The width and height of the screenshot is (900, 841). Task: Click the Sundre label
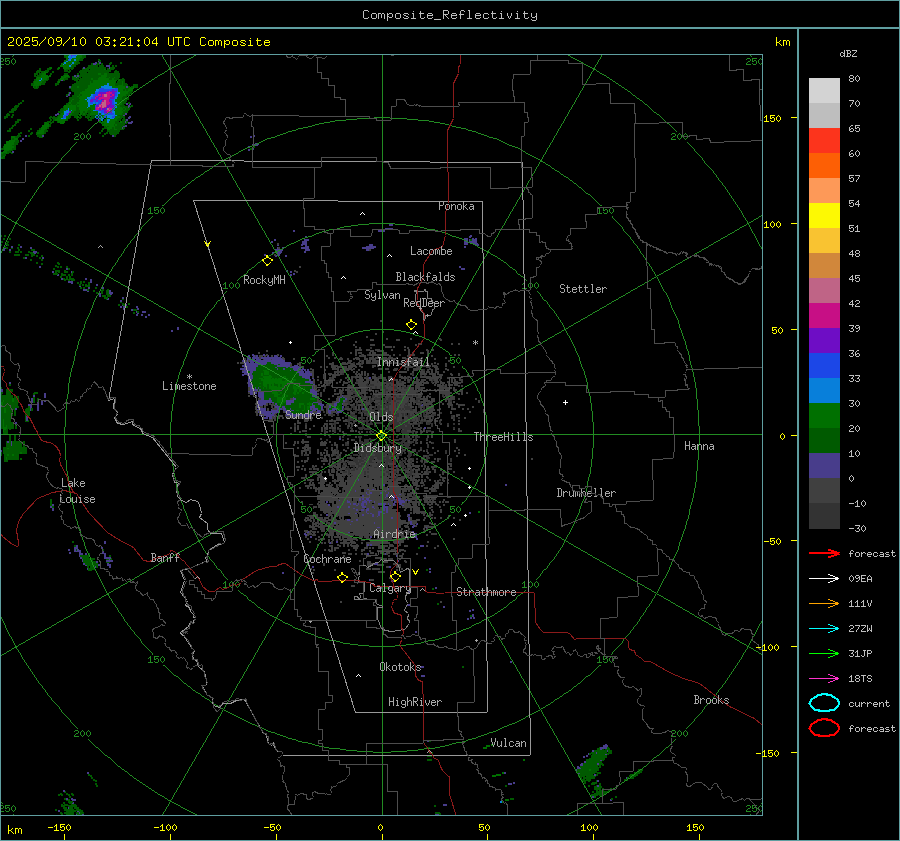(303, 415)
